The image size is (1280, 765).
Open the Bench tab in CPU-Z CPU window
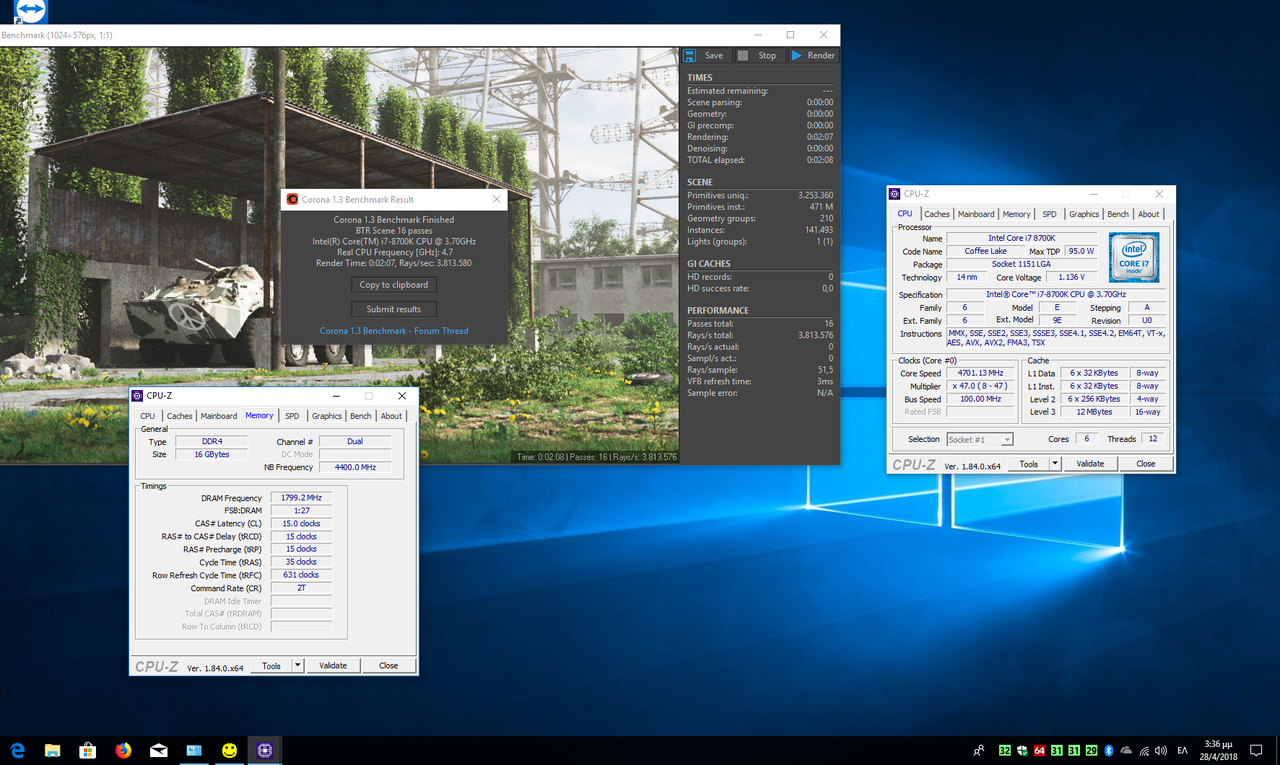pyautogui.click(x=1118, y=214)
